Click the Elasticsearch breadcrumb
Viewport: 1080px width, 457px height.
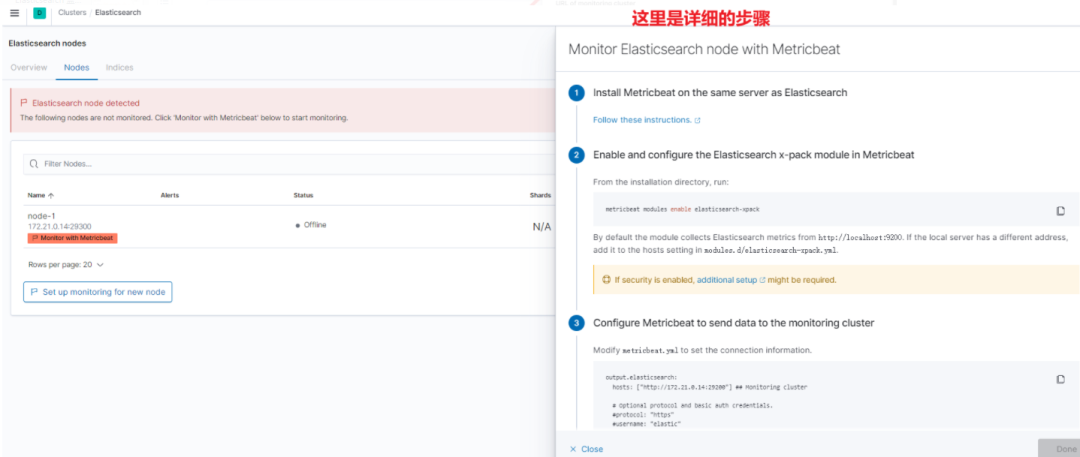[x=118, y=12]
